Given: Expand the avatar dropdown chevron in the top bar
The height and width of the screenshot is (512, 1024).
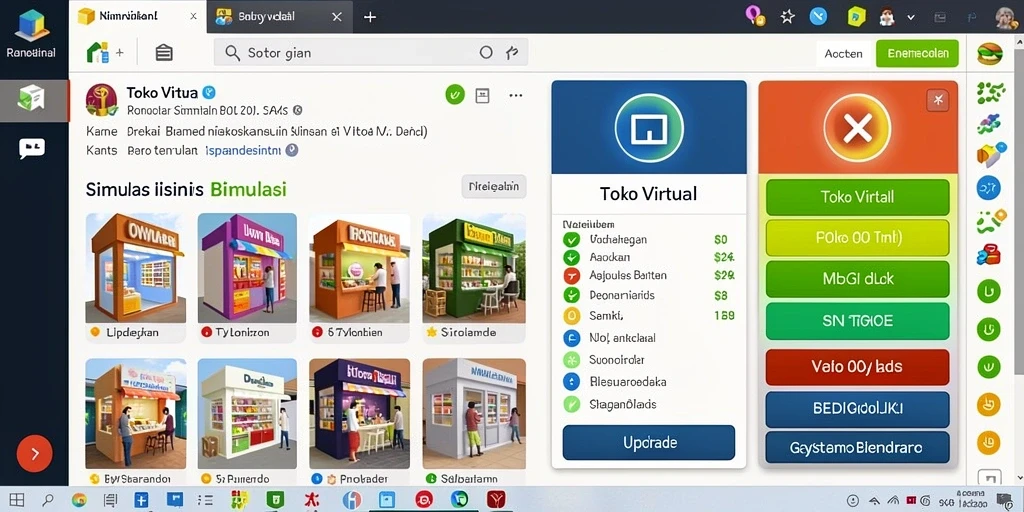Looking at the screenshot, I should (911, 18).
